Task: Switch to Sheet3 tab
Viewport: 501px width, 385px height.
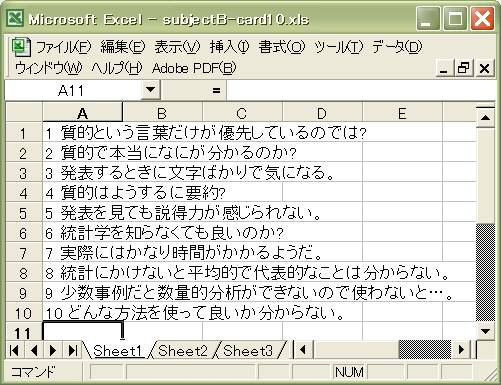Action: [x=248, y=351]
